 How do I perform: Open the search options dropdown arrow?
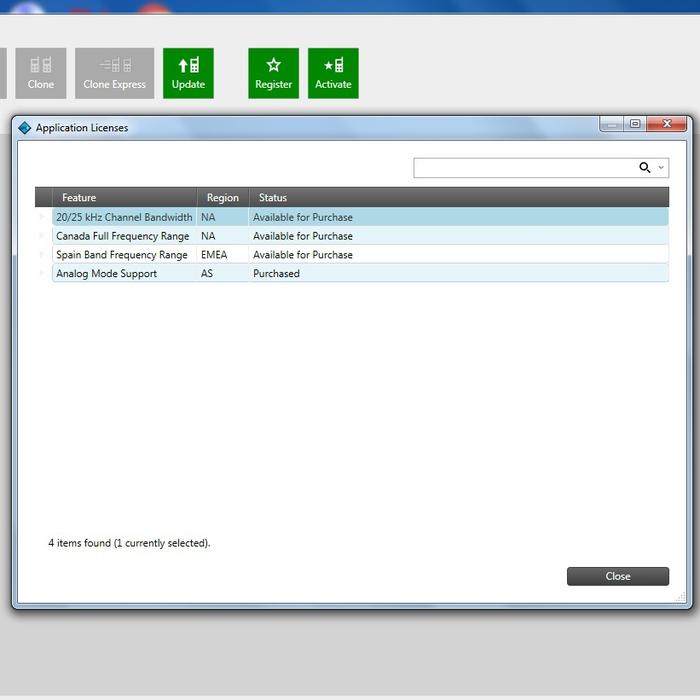pyautogui.click(x=661, y=168)
